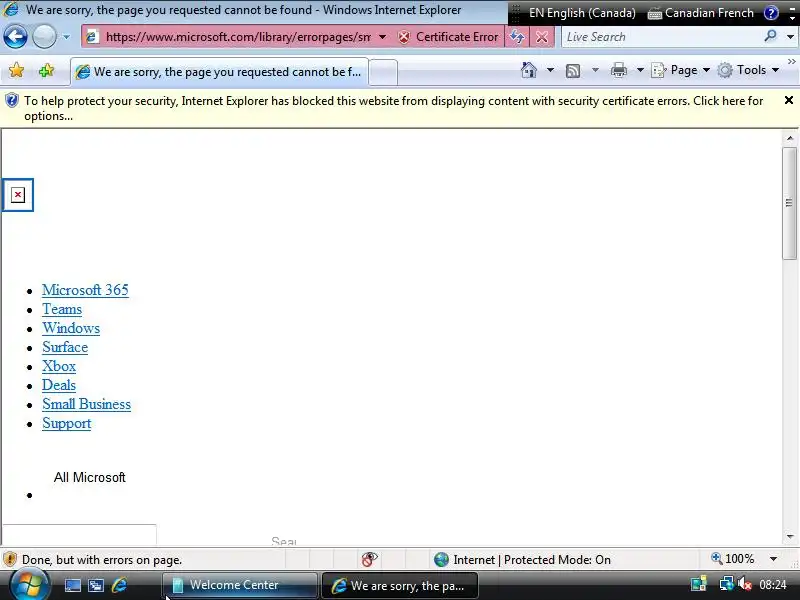Click Show Desktop quick launch icon

pyautogui.click(x=72, y=585)
